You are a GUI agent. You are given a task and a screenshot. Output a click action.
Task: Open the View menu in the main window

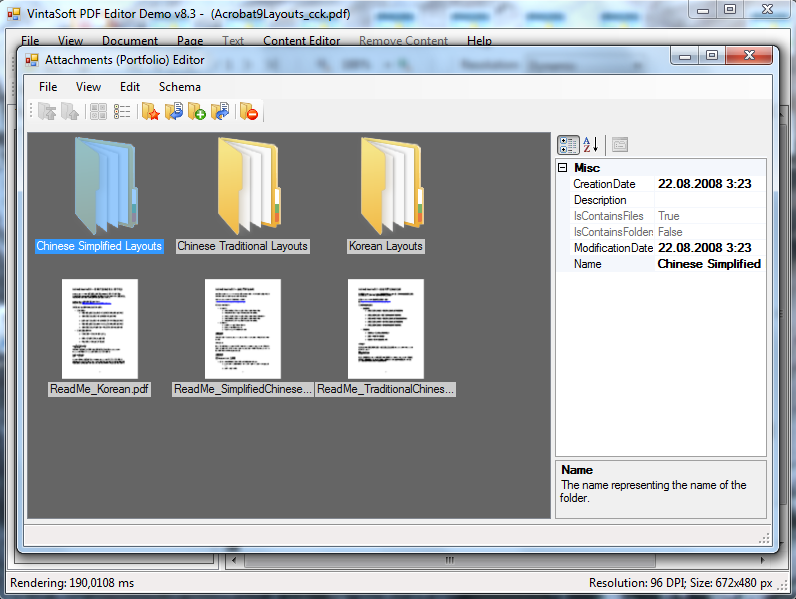70,41
